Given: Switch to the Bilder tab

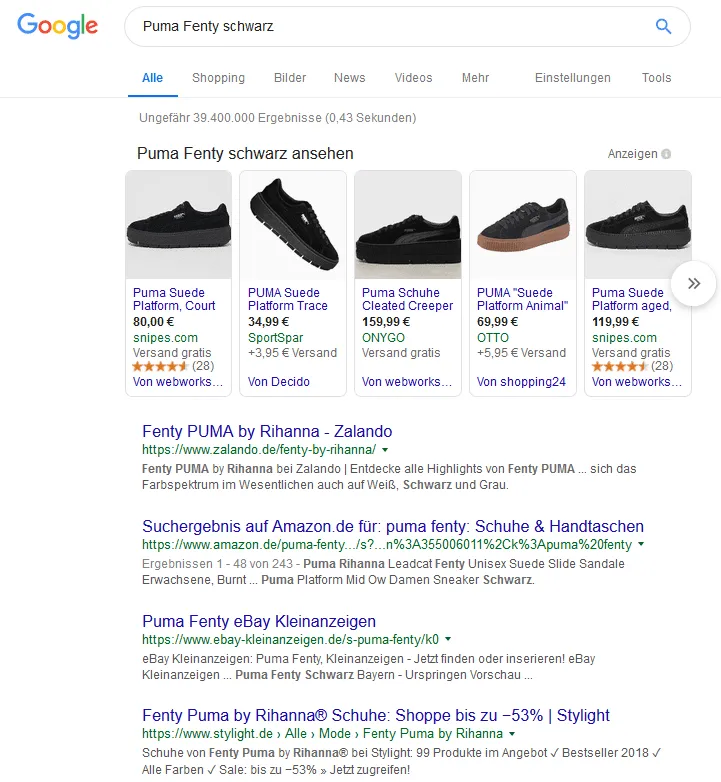Looking at the screenshot, I should pyautogui.click(x=290, y=78).
